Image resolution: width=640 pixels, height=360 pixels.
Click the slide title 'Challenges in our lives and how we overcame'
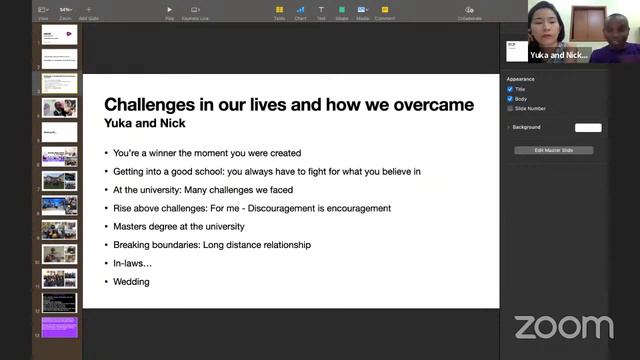coord(289,105)
